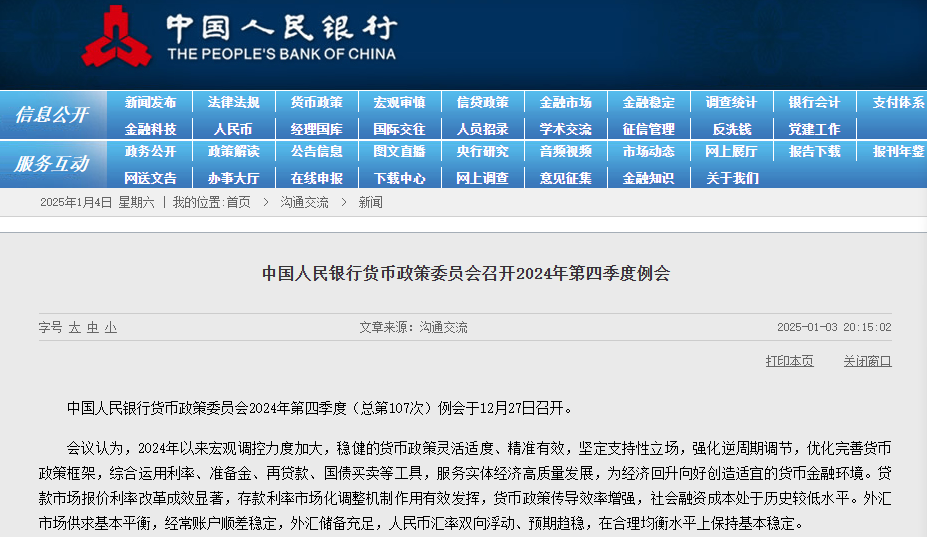Click the 打印本页 link
The height and width of the screenshot is (537, 927).
(x=789, y=361)
